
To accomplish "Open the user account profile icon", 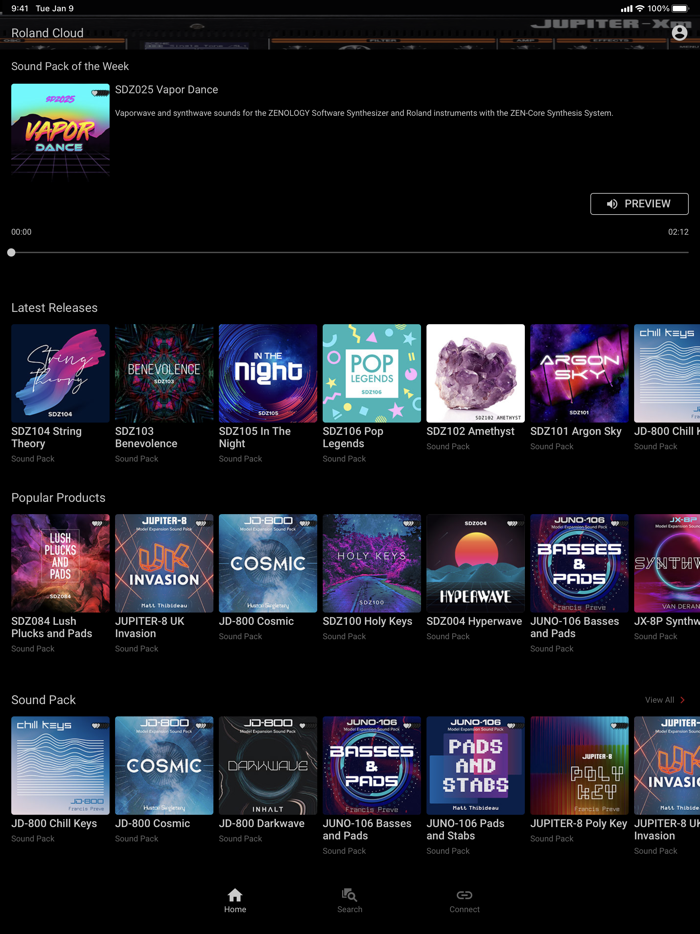I will click(679, 32).
